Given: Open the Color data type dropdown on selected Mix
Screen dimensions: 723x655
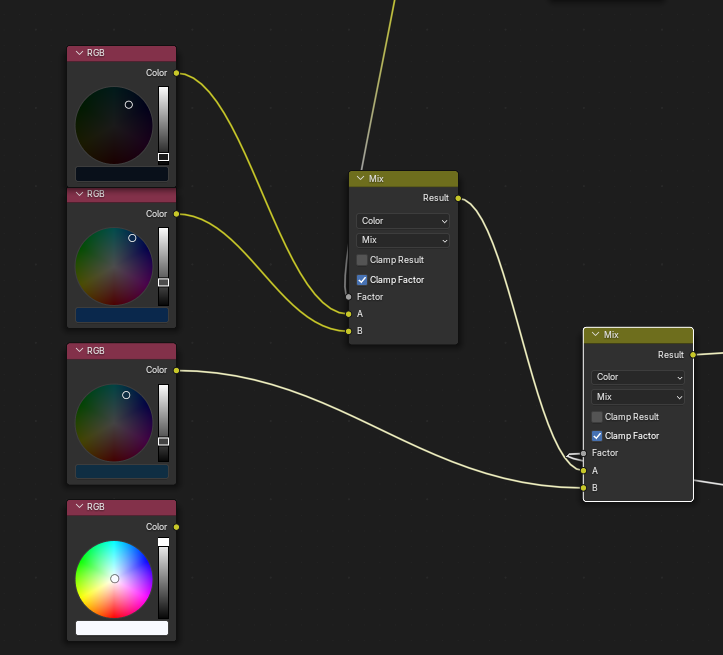Looking at the screenshot, I should point(638,377).
